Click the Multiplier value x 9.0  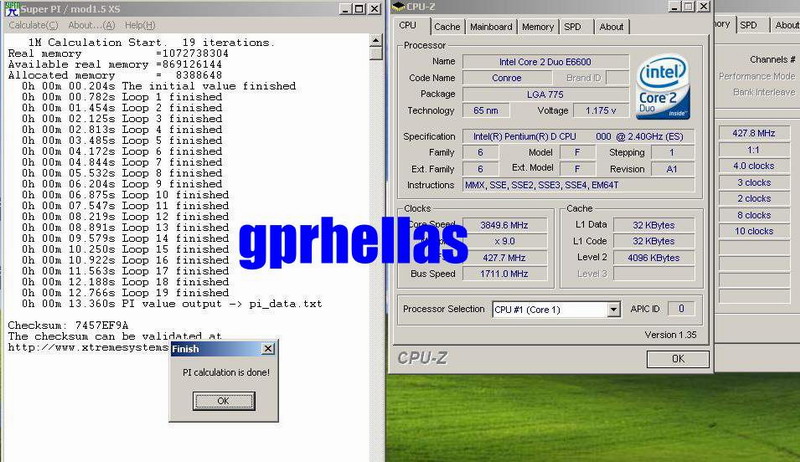pos(504,241)
